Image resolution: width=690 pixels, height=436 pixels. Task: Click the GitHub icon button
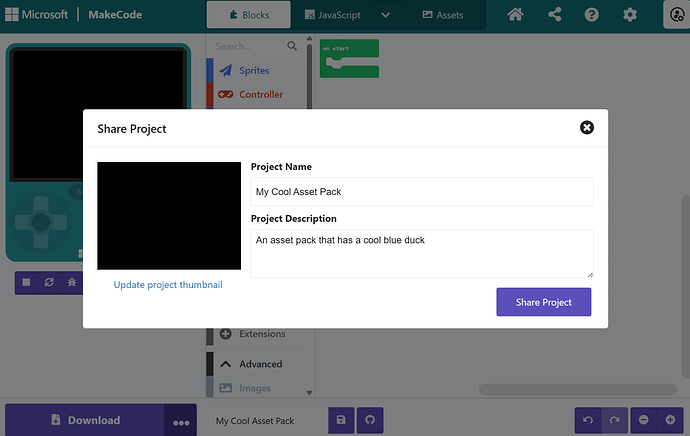click(370, 420)
